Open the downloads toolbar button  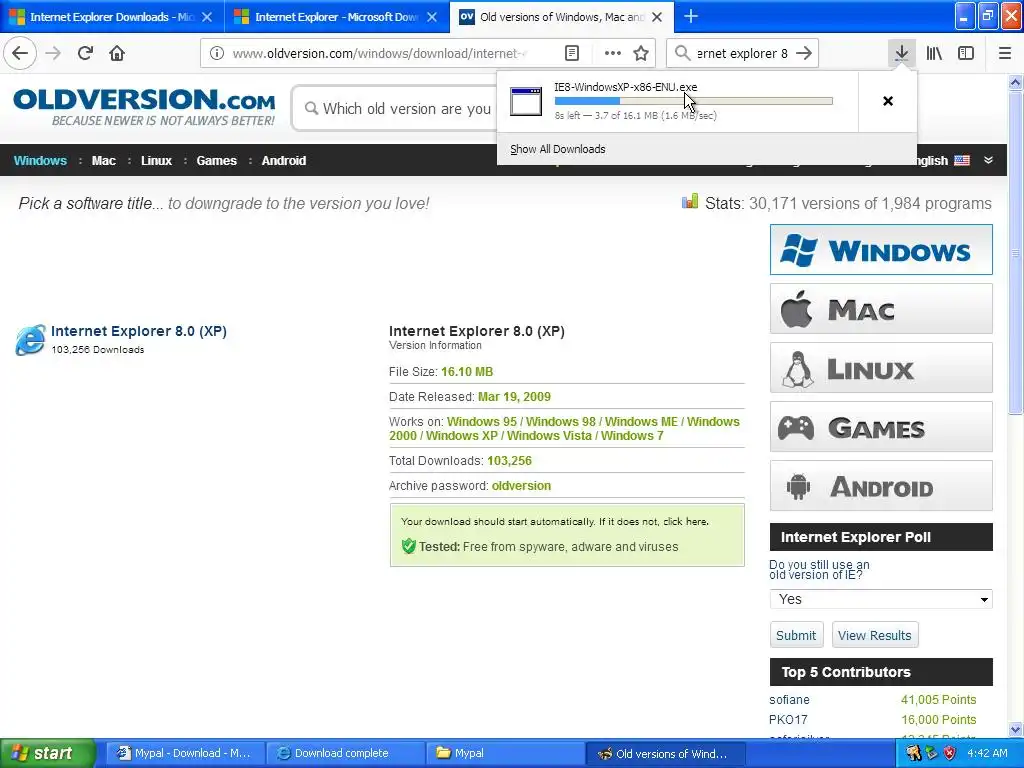[x=901, y=53]
